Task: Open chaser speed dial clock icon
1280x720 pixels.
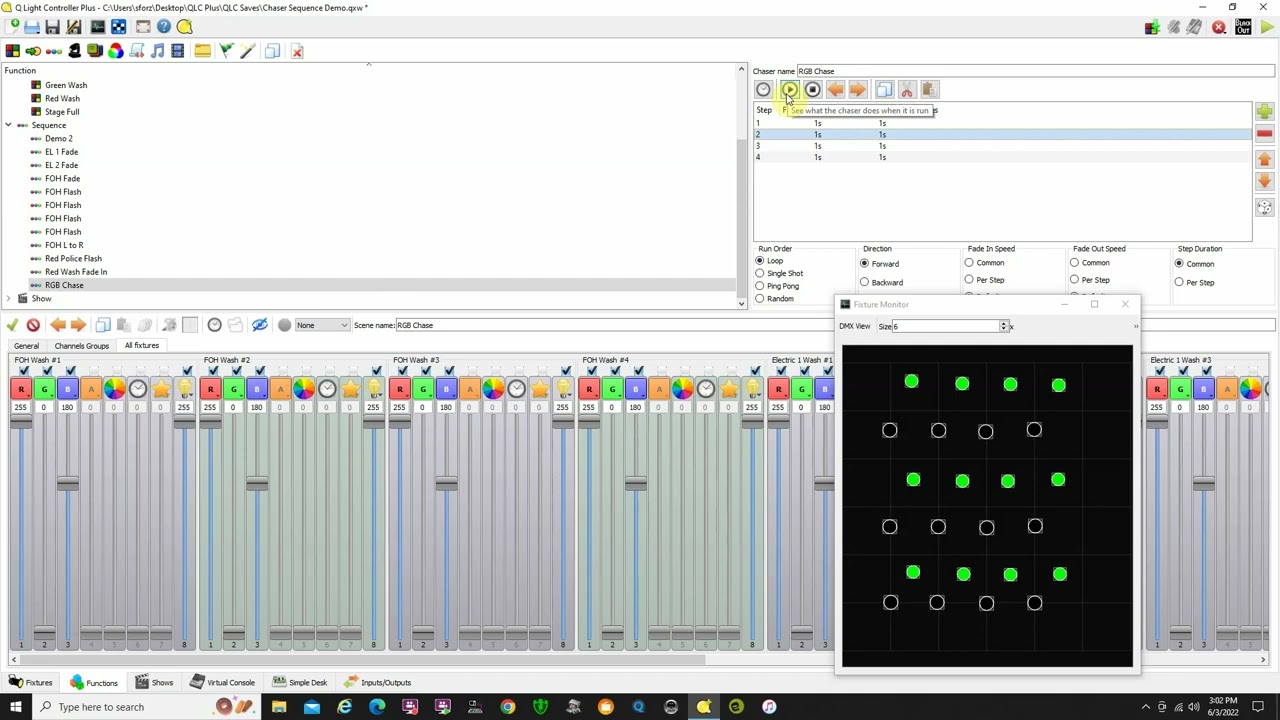Action: [764, 90]
